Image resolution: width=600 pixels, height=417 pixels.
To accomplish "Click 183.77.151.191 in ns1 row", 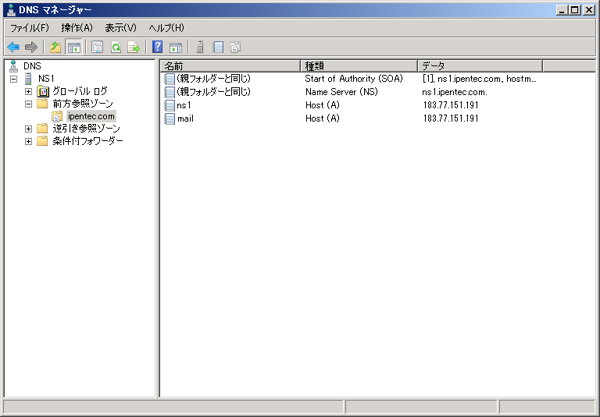I will [x=451, y=105].
